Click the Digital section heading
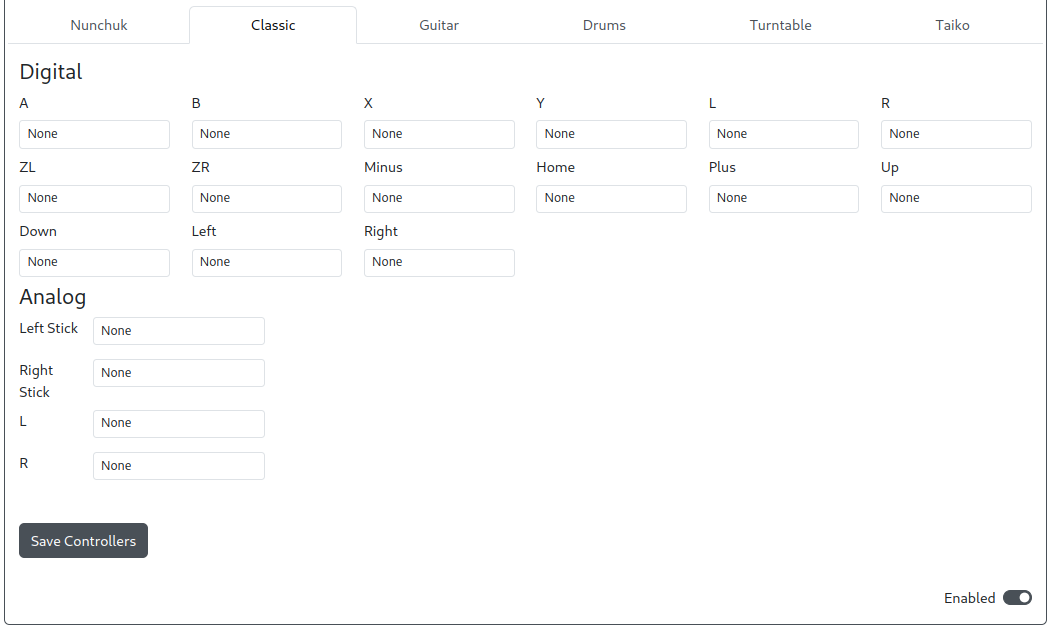Viewport: 1052px width, 629px height. [x=51, y=72]
